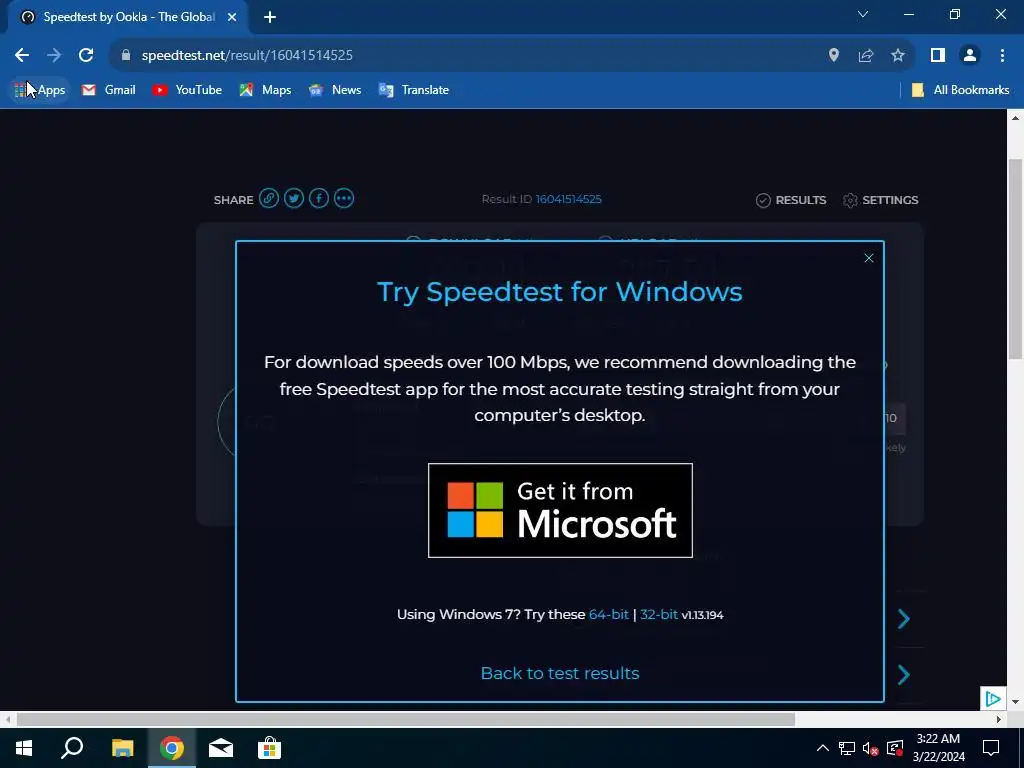Open YouTube bookmark
1024x768 pixels.
187,90
